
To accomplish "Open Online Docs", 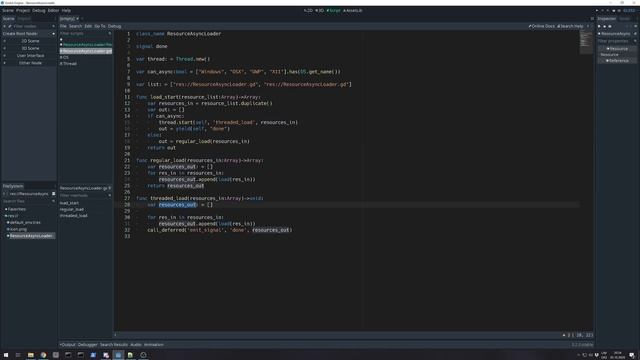I will click(x=542, y=26).
